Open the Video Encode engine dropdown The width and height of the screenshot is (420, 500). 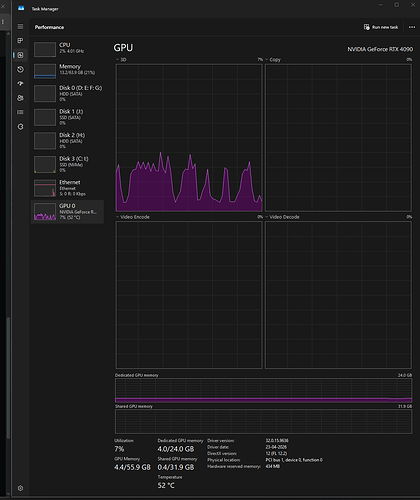point(133,217)
